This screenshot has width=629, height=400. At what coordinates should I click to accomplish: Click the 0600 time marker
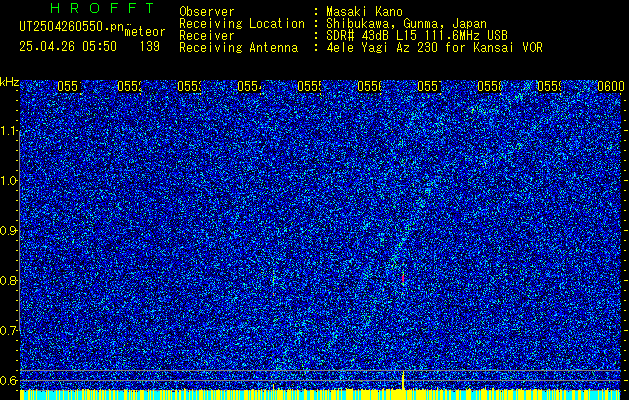click(610, 86)
